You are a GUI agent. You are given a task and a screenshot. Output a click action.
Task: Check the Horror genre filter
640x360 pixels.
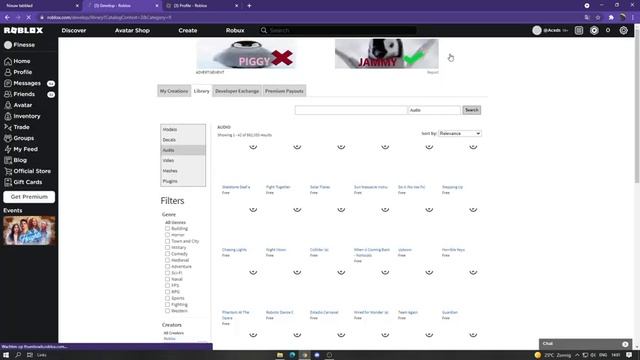pyautogui.click(x=167, y=235)
